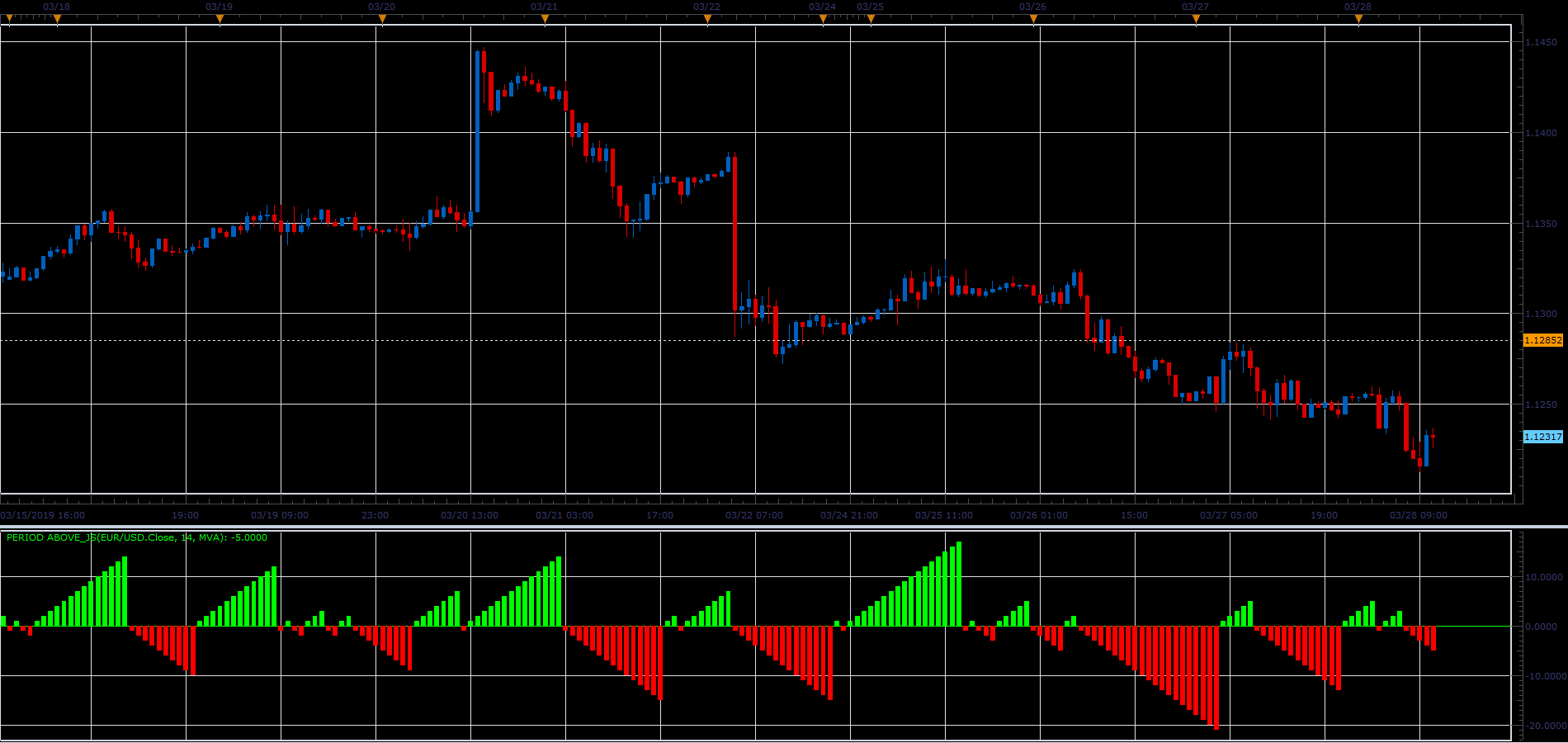Click the 03/27 day marker triangle

click(x=1196, y=19)
